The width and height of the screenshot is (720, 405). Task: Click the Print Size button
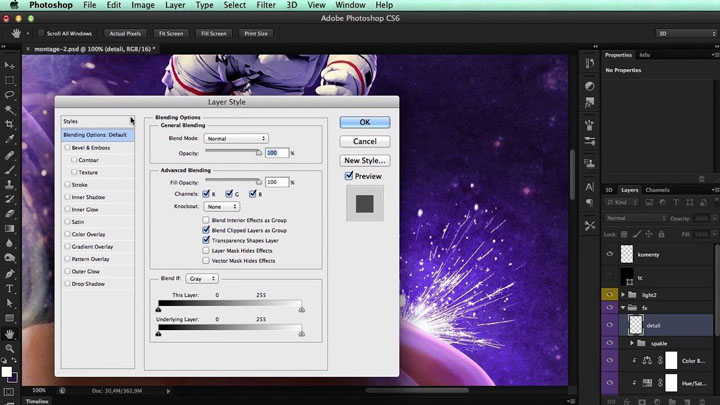pyautogui.click(x=256, y=34)
